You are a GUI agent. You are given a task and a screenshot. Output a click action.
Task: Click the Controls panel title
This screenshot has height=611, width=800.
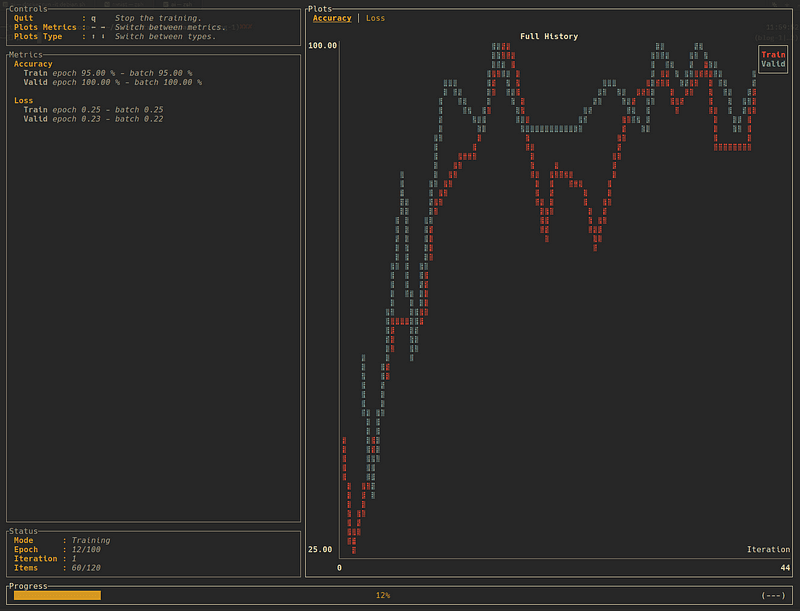click(28, 9)
